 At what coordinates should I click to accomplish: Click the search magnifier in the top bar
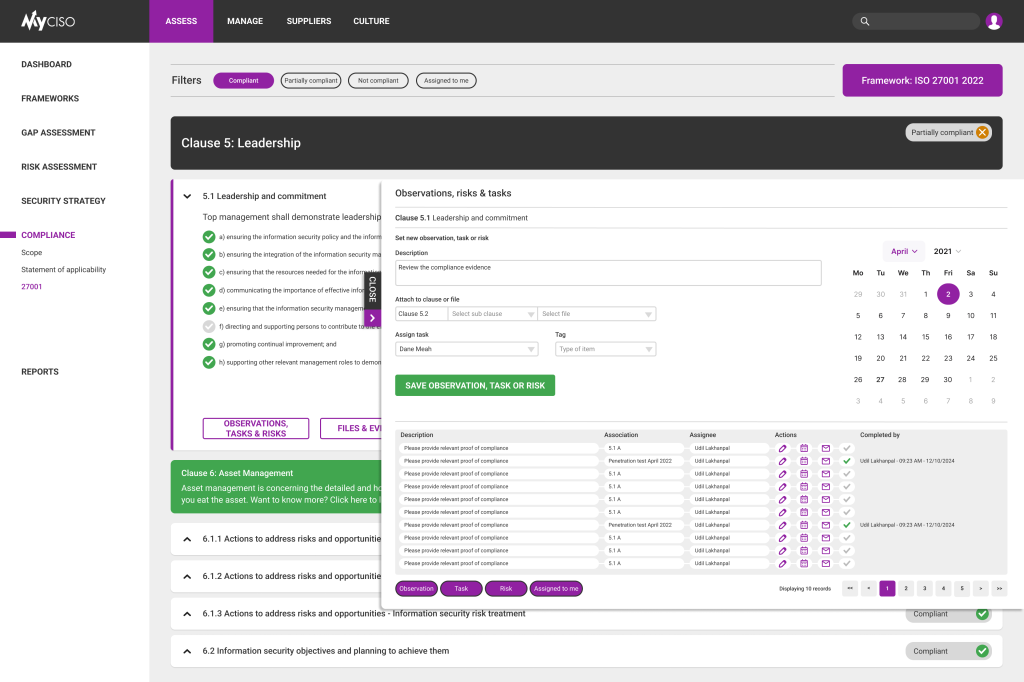coord(864,20)
